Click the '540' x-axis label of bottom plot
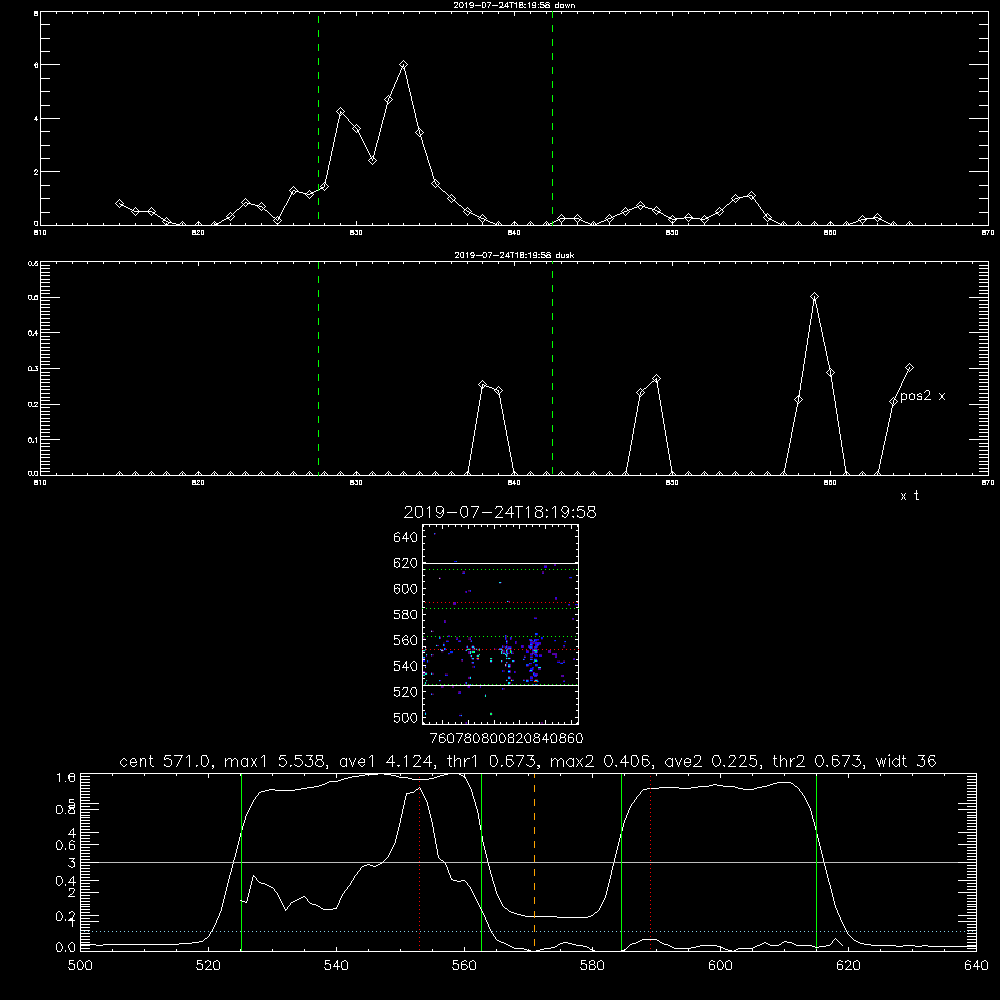1000x1000 pixels. pyautogui.click(x=336, y=966)
